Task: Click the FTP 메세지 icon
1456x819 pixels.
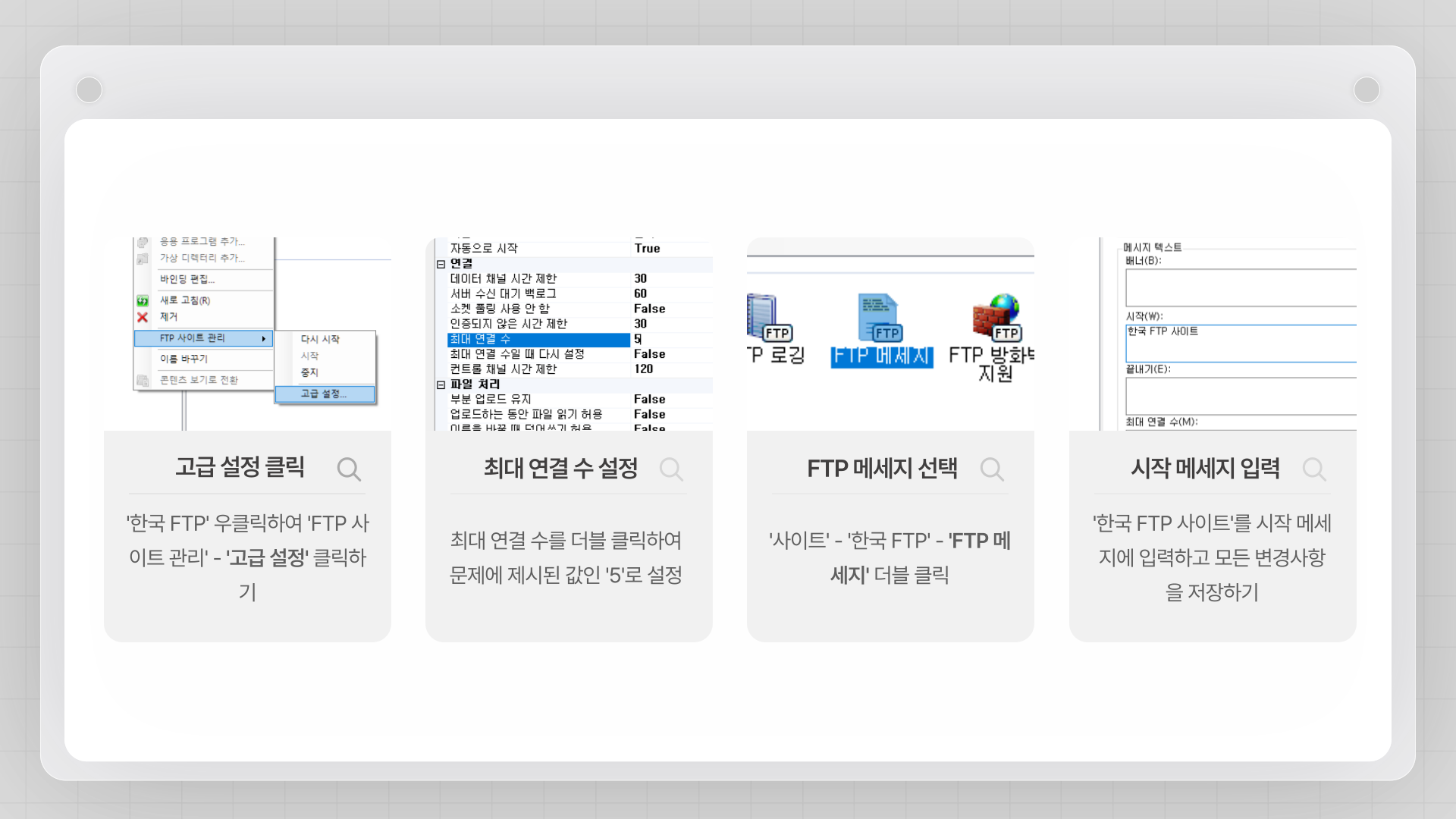Action: pyautogui.click(x=880, y=318)
